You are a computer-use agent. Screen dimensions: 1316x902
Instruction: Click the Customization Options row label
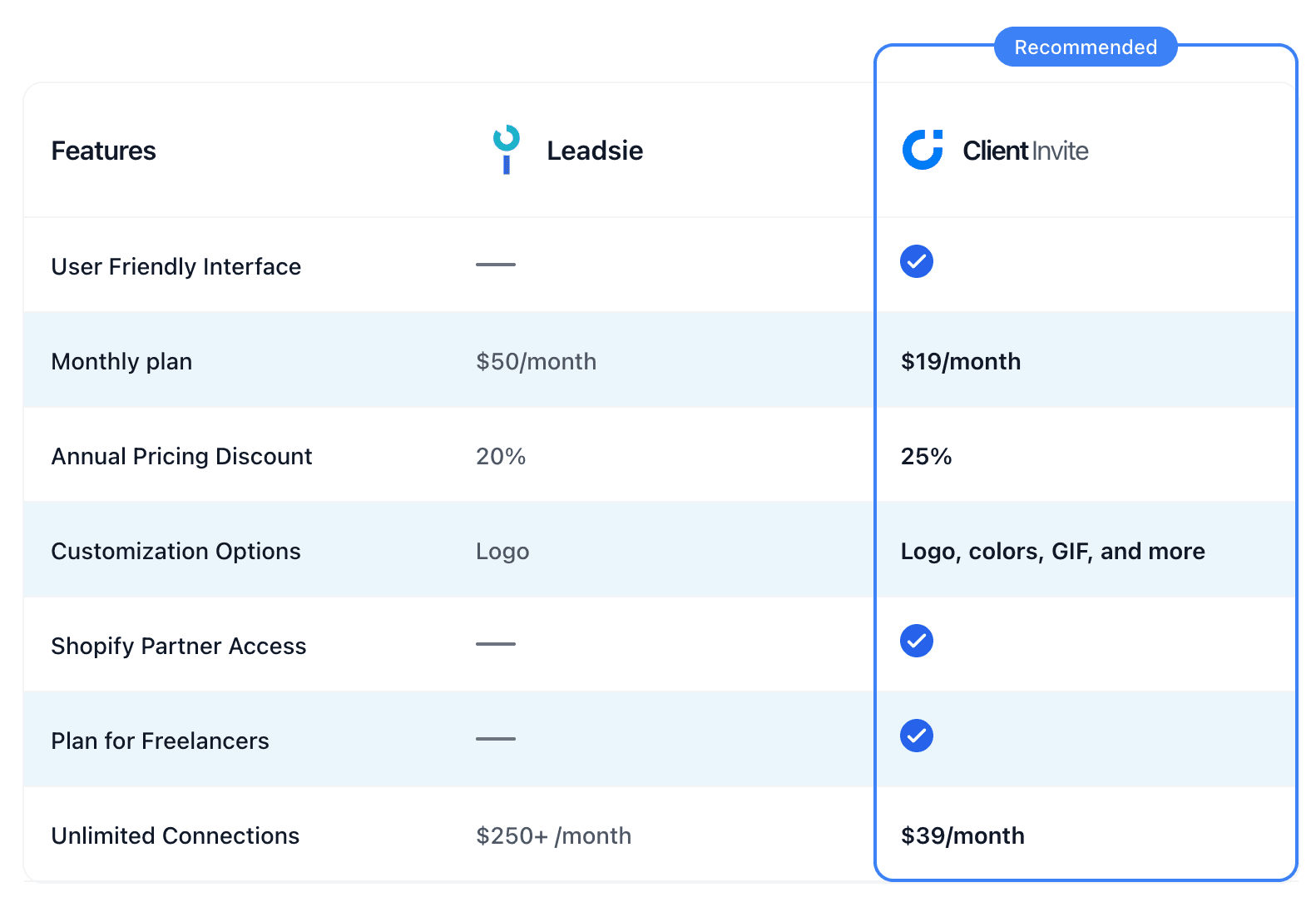(176, 551)
